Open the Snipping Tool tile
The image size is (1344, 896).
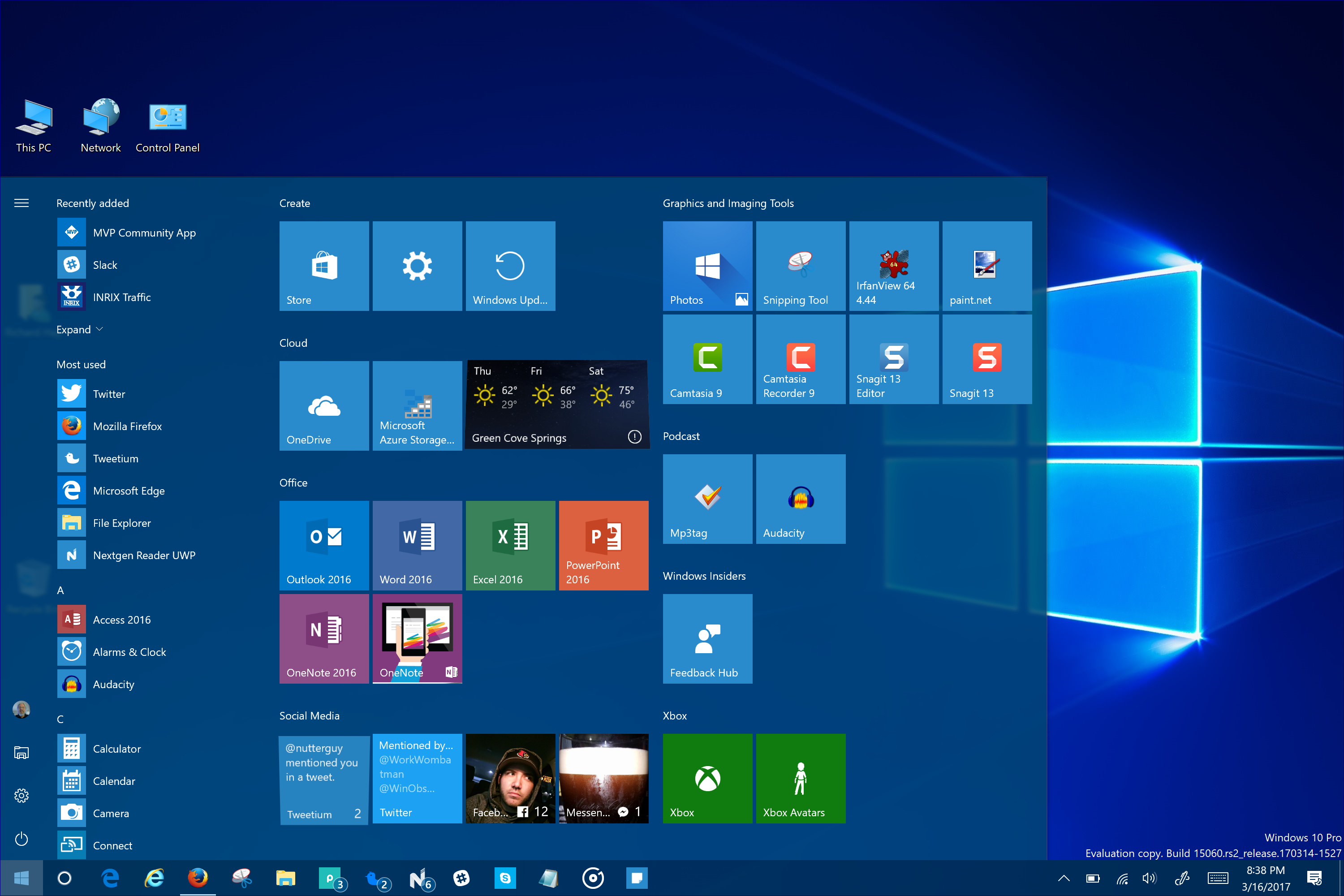coord(800,266)
